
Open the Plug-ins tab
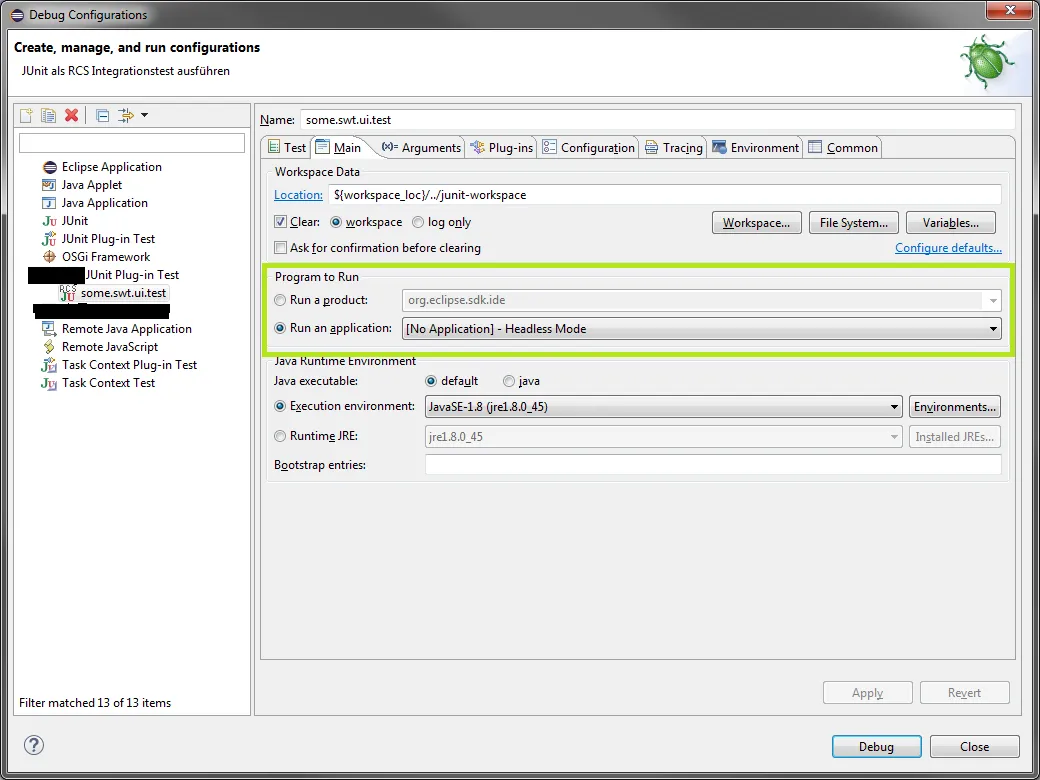point(501,148)
